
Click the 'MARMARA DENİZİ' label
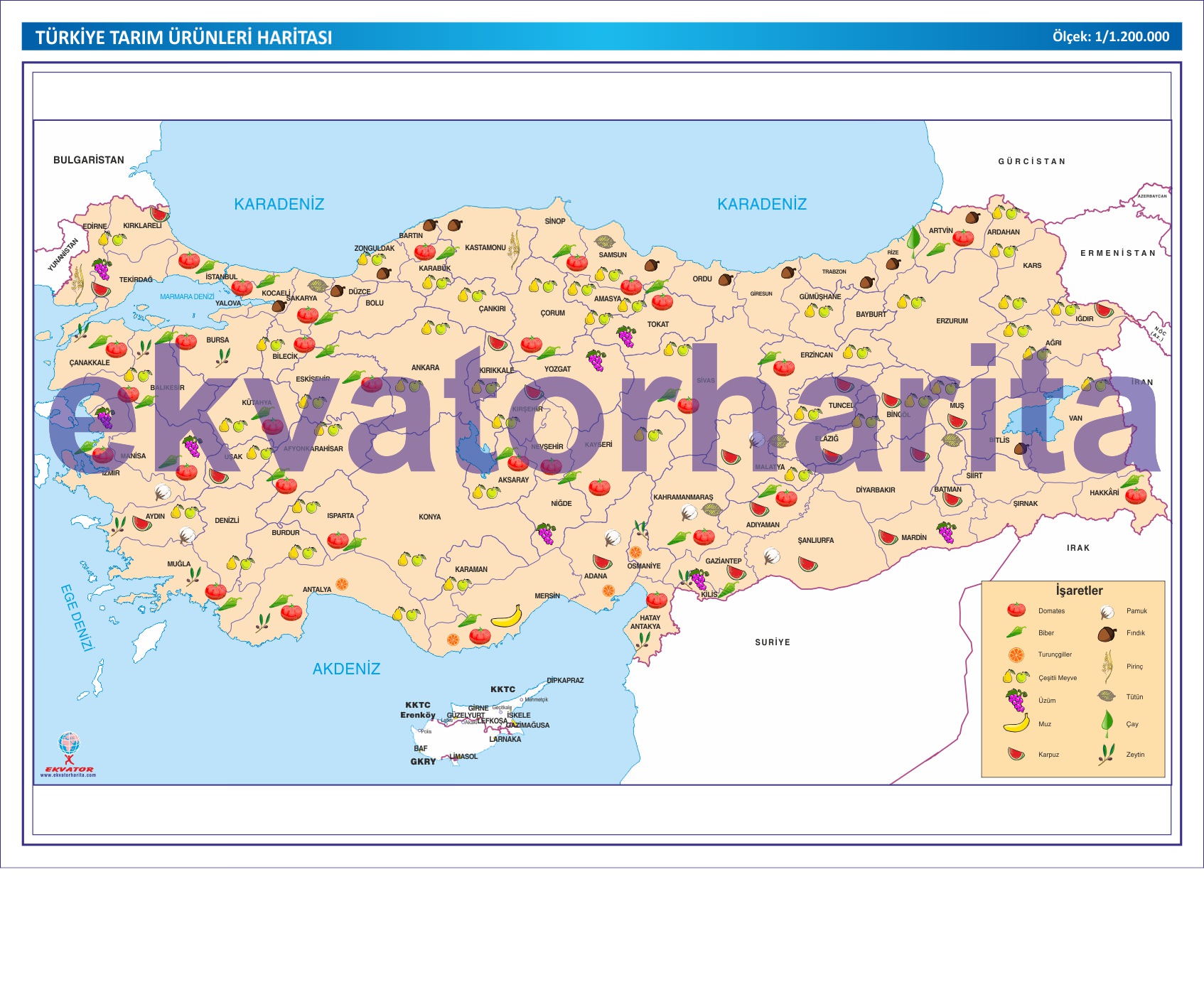coord(186,296)
